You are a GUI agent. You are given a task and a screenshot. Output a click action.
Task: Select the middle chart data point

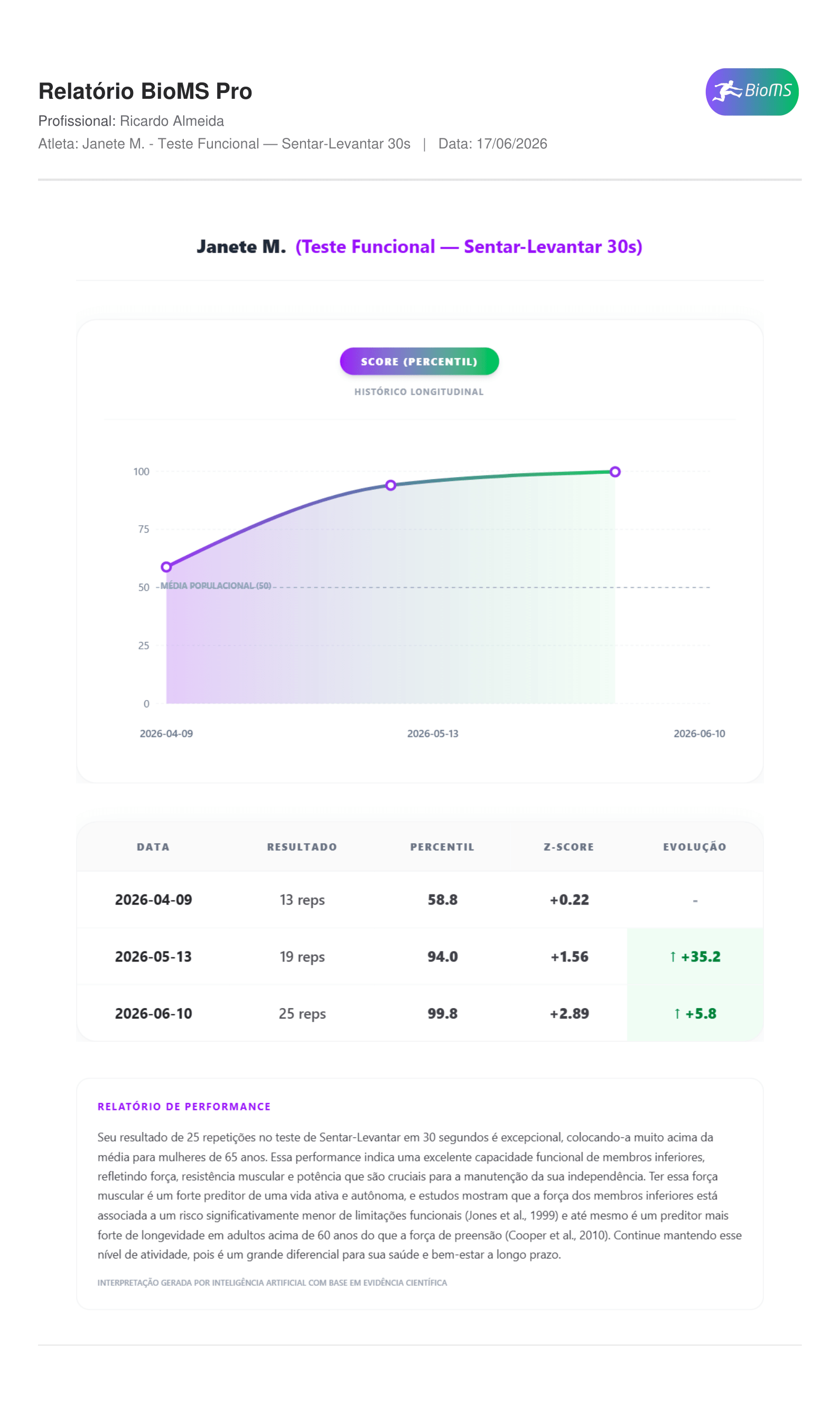coord(390,485)
